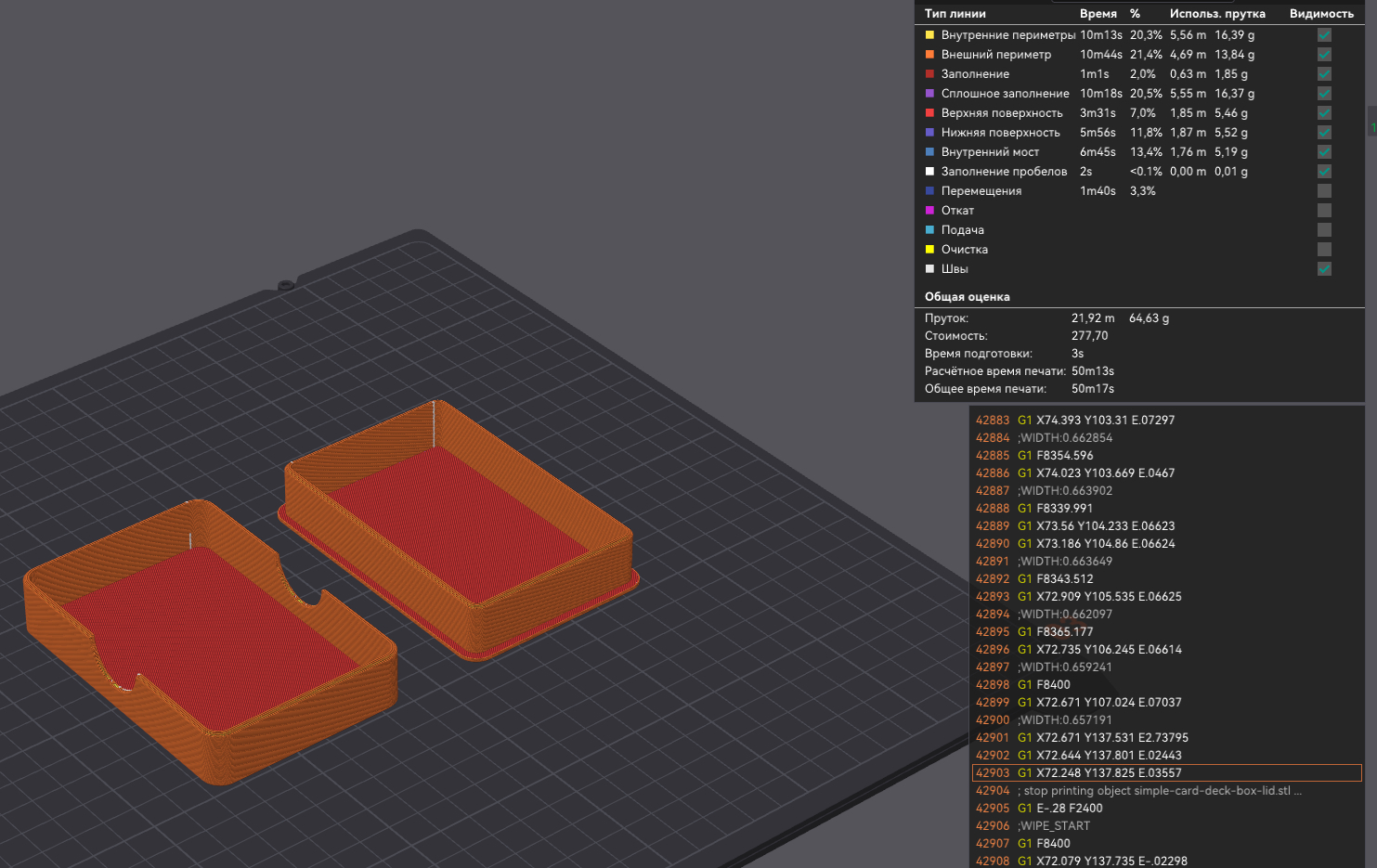The width and height of the screenshot is (1377, 868).
Task: Click the Видимость column header
Action: (x=1320, y=14)
